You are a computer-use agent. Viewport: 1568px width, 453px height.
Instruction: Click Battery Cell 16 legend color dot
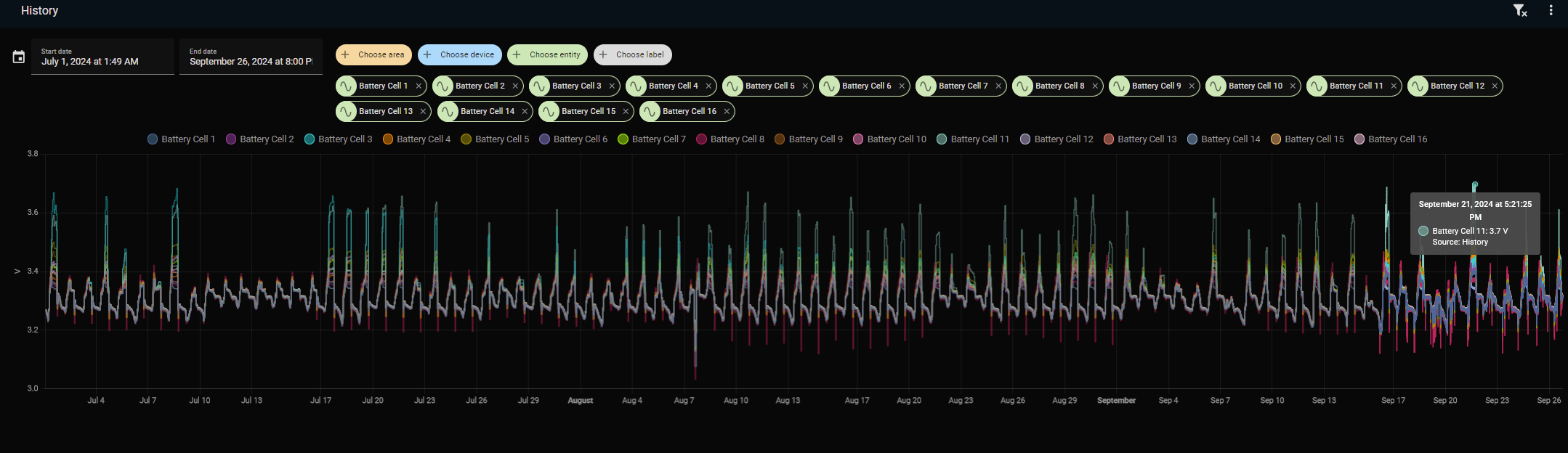point(1359,139)
